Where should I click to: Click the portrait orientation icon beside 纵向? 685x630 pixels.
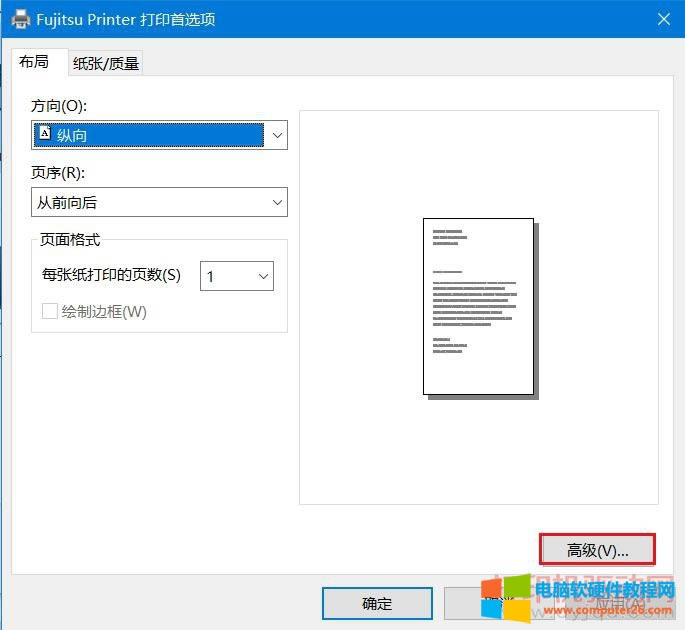pos(44,133)
